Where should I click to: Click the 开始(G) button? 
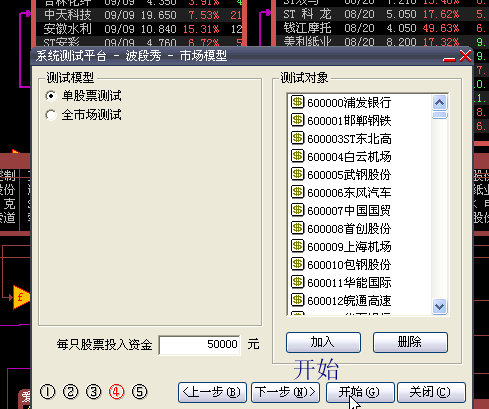point(360,392)
